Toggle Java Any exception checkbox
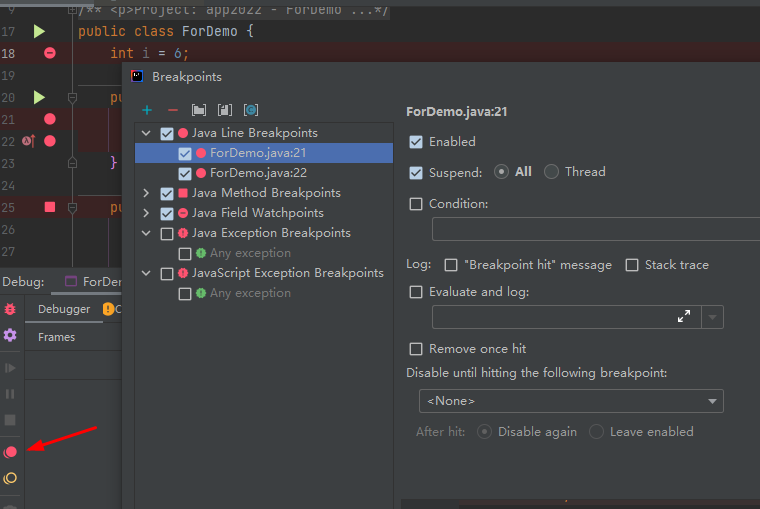 [x=185, y=254]
